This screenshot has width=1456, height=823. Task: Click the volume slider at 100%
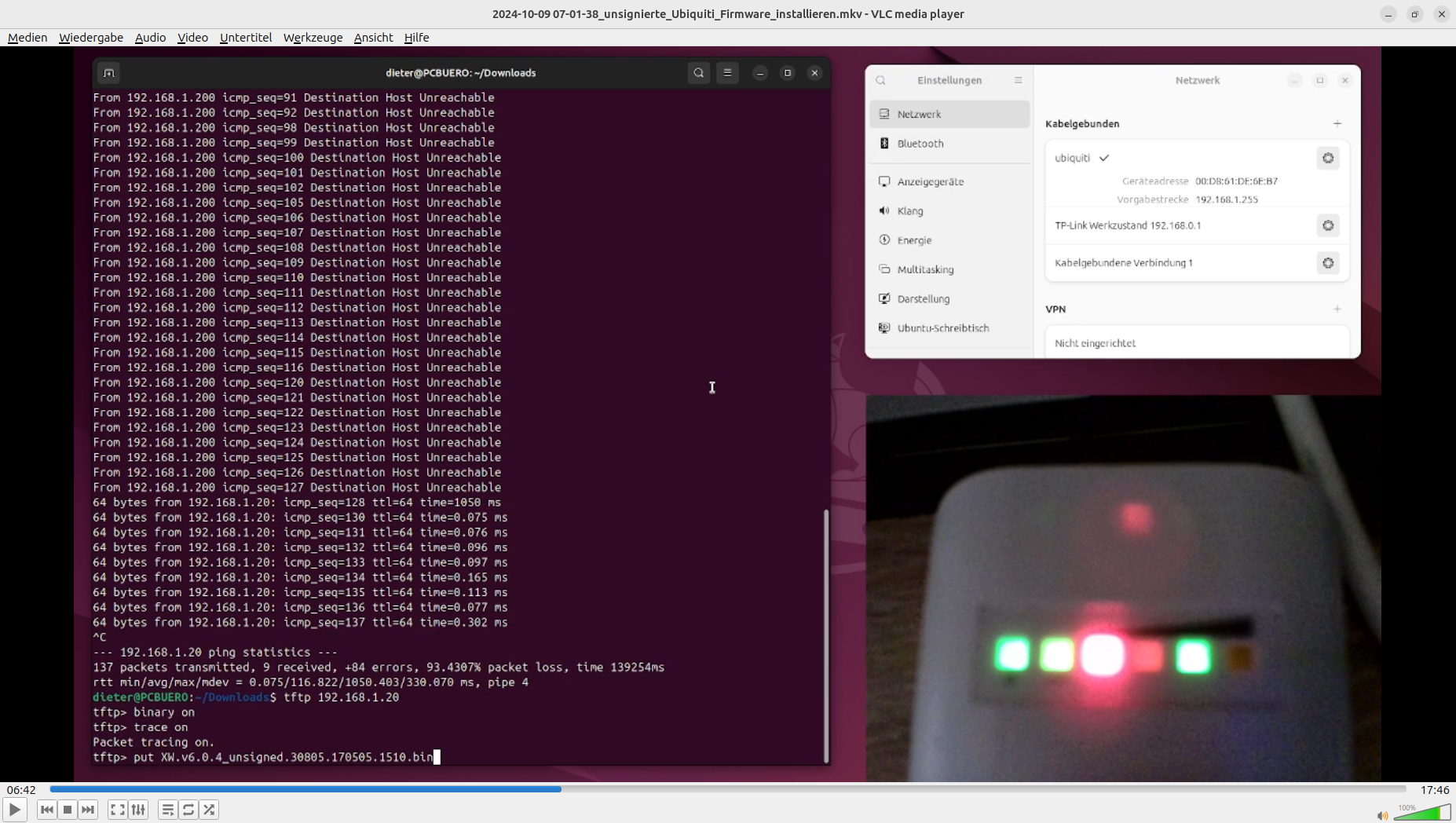[x=1423, y=814]
